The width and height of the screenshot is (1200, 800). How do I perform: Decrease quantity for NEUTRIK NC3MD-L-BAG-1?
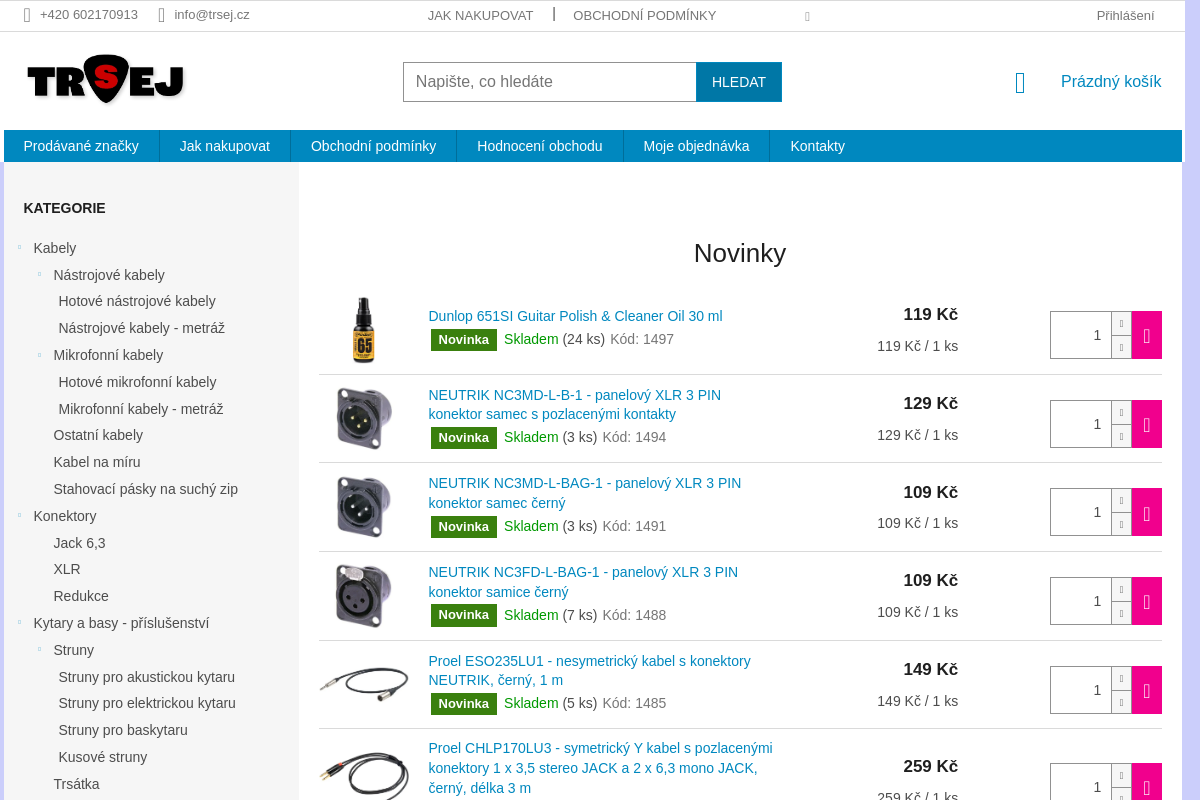1121,524
